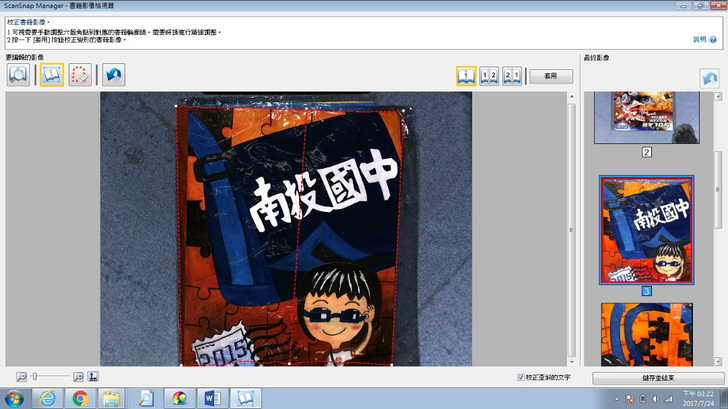The height and width of the screenshot is (409, 728).
Task: Click the 儲存並結束 save and exit button
Action: [x=658, y=378]
